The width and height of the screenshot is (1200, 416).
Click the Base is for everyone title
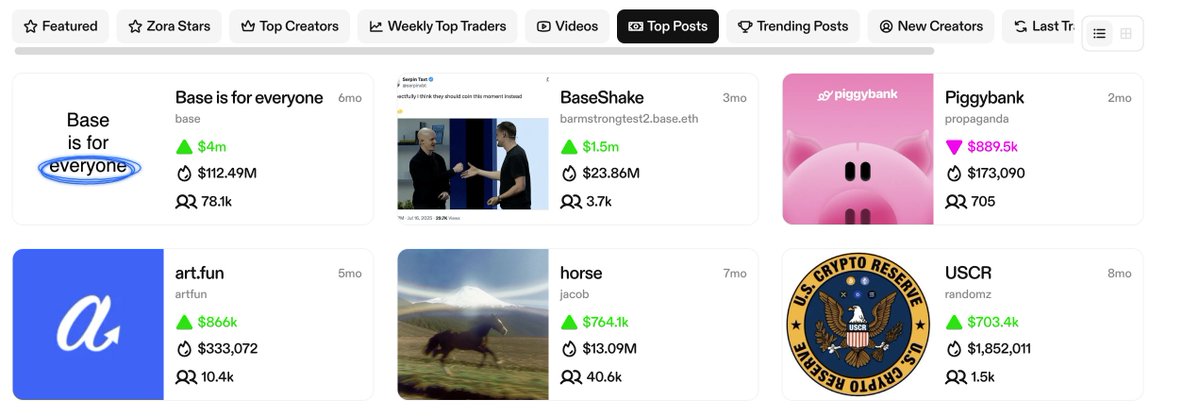(x=249, y=98)
